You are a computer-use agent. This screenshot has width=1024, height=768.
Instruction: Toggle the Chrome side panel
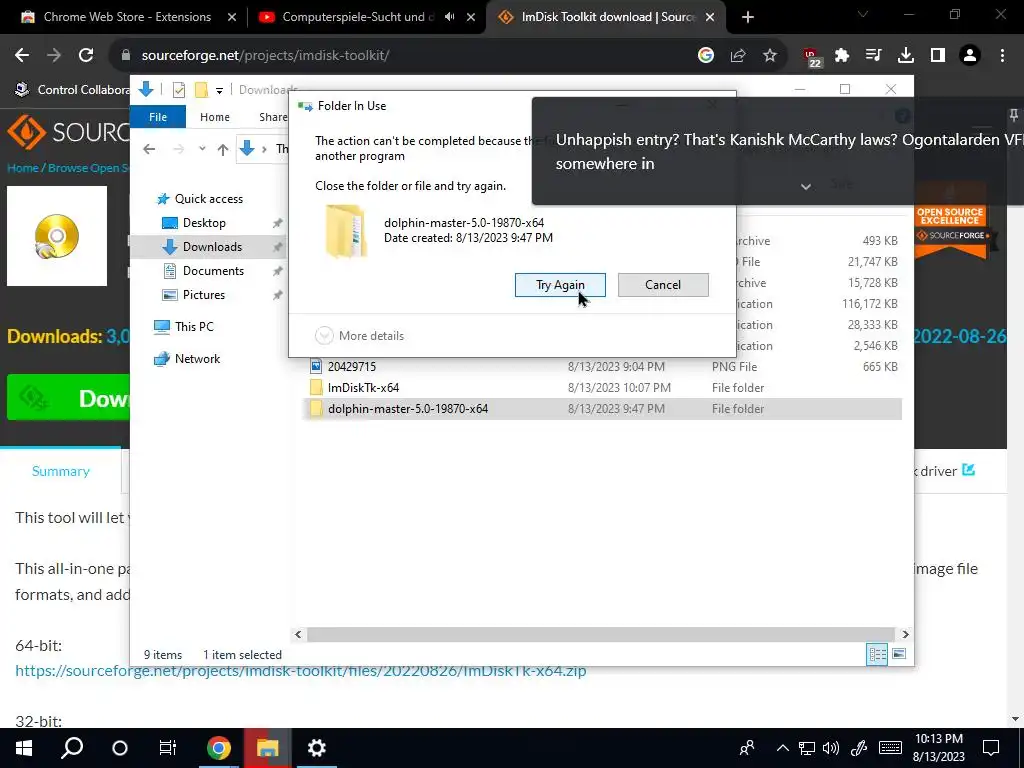point(938,56)
